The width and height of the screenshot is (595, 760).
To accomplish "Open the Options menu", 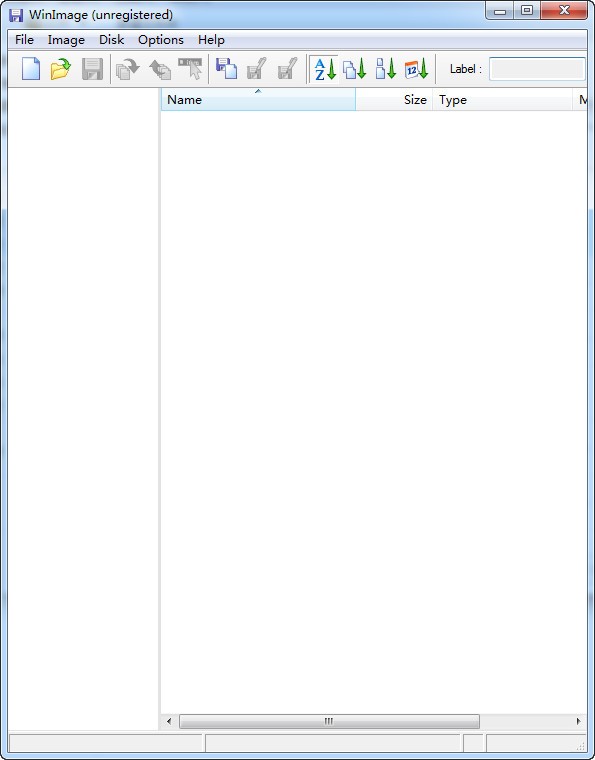I will tap(161, 40).
